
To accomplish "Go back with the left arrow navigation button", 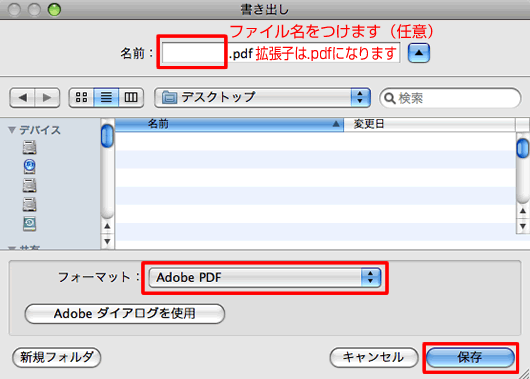I will [x=23, y=98].
